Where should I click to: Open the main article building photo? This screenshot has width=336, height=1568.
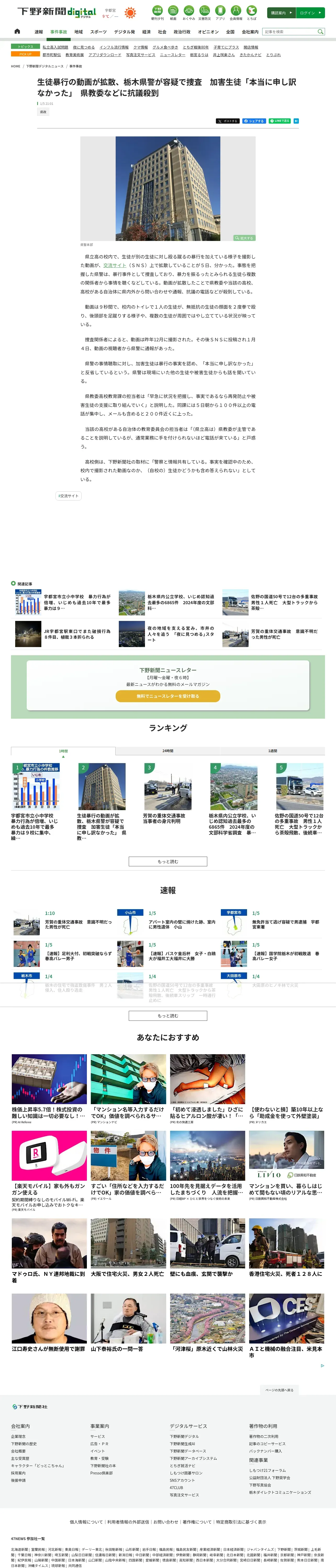coord(168,189)
